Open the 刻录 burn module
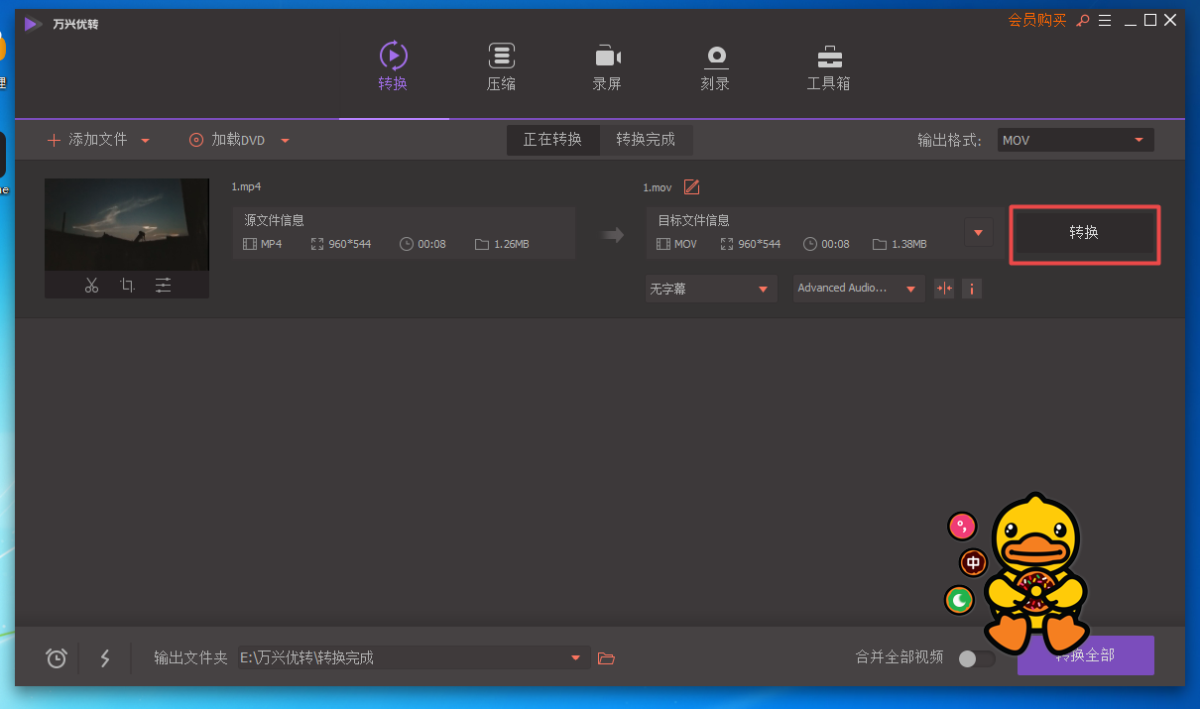1200x709 pixels. [715, 67]
